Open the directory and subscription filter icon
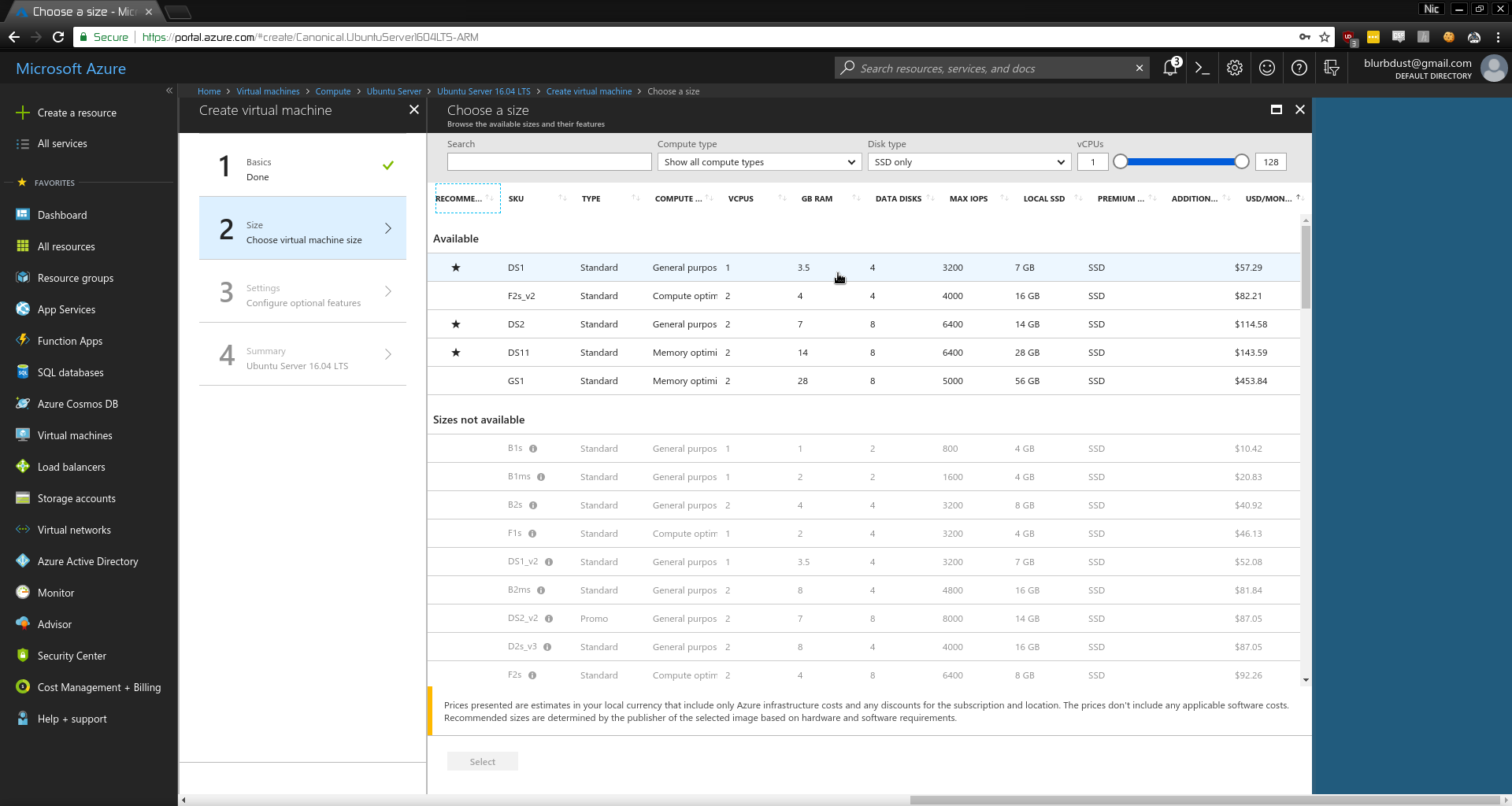1512x806 pixels. tap(1331, 68)
